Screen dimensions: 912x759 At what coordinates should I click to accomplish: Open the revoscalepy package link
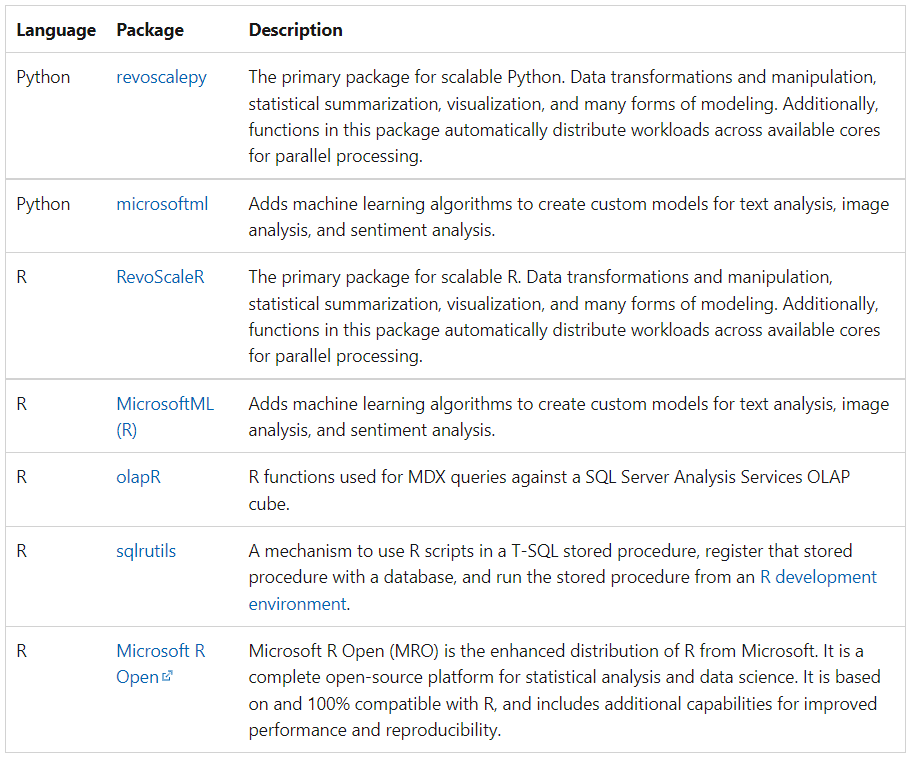point(161,77)
